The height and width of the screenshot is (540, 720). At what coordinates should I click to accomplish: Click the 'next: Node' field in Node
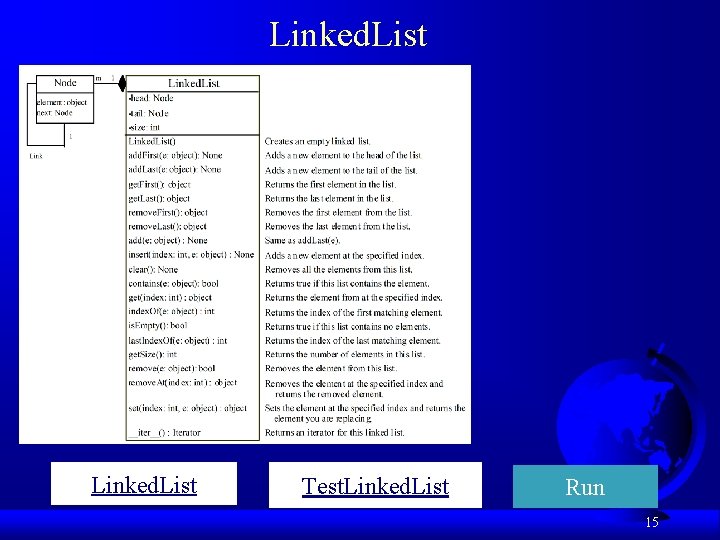[55, 112]
